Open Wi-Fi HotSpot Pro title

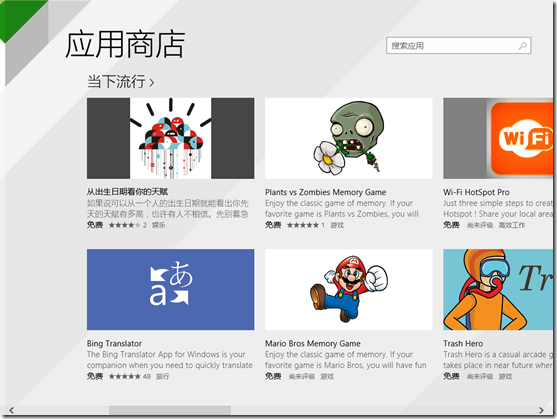[x=476, y=192]
